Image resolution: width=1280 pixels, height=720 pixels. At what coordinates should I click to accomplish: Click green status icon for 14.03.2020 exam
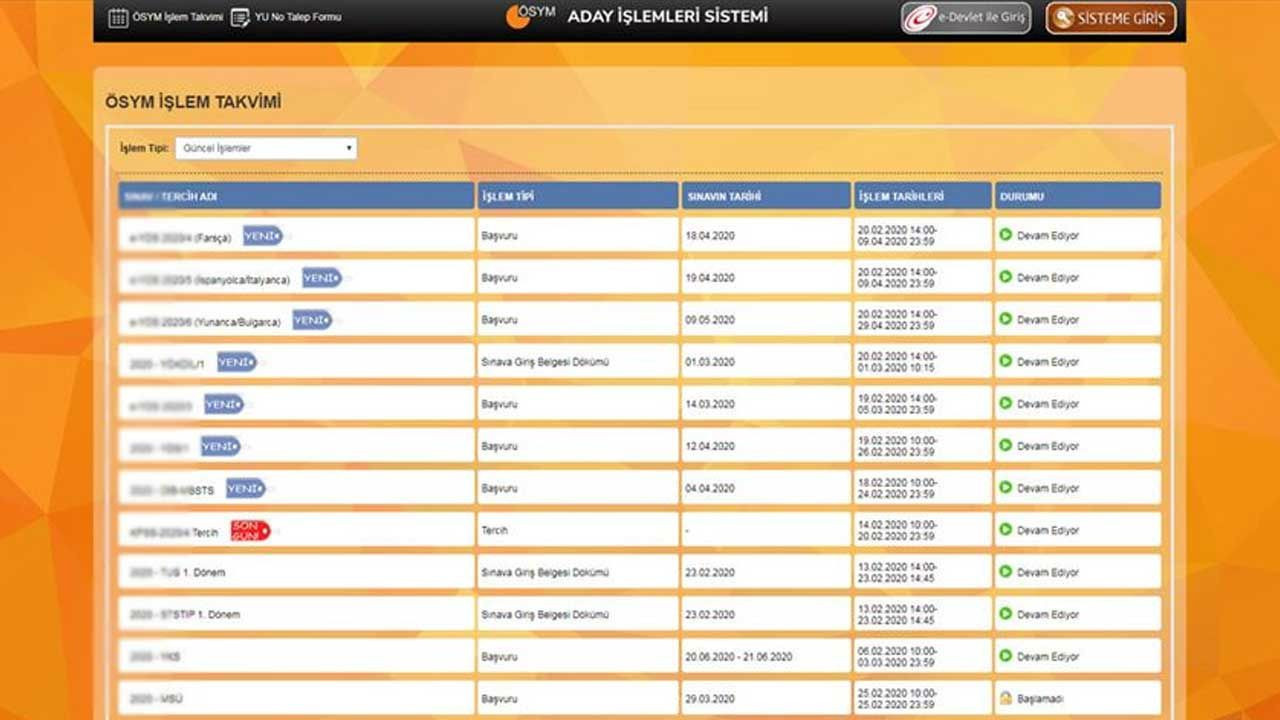[1005, 403]
